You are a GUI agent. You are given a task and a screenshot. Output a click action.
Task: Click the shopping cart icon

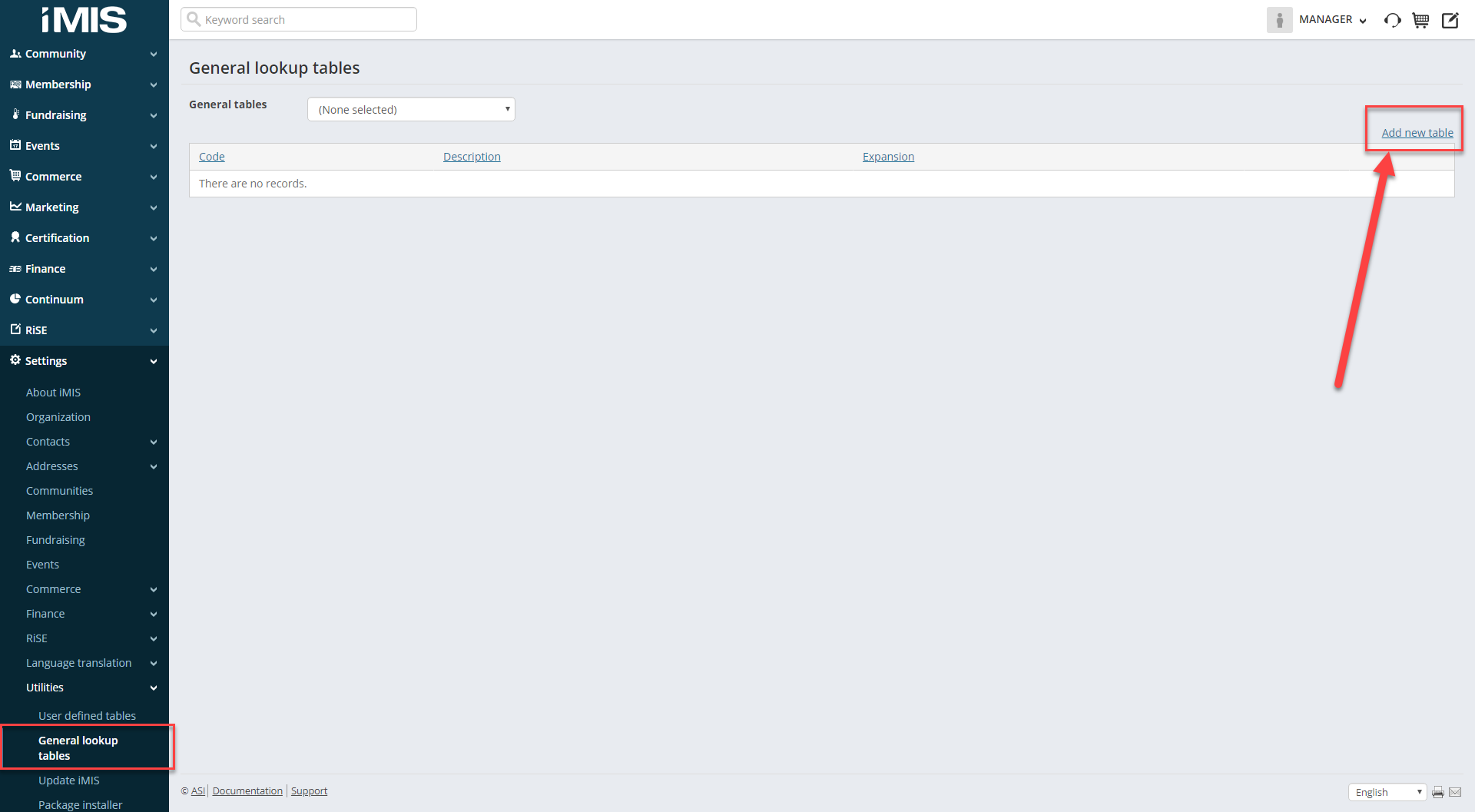[x=1420, y=21]
